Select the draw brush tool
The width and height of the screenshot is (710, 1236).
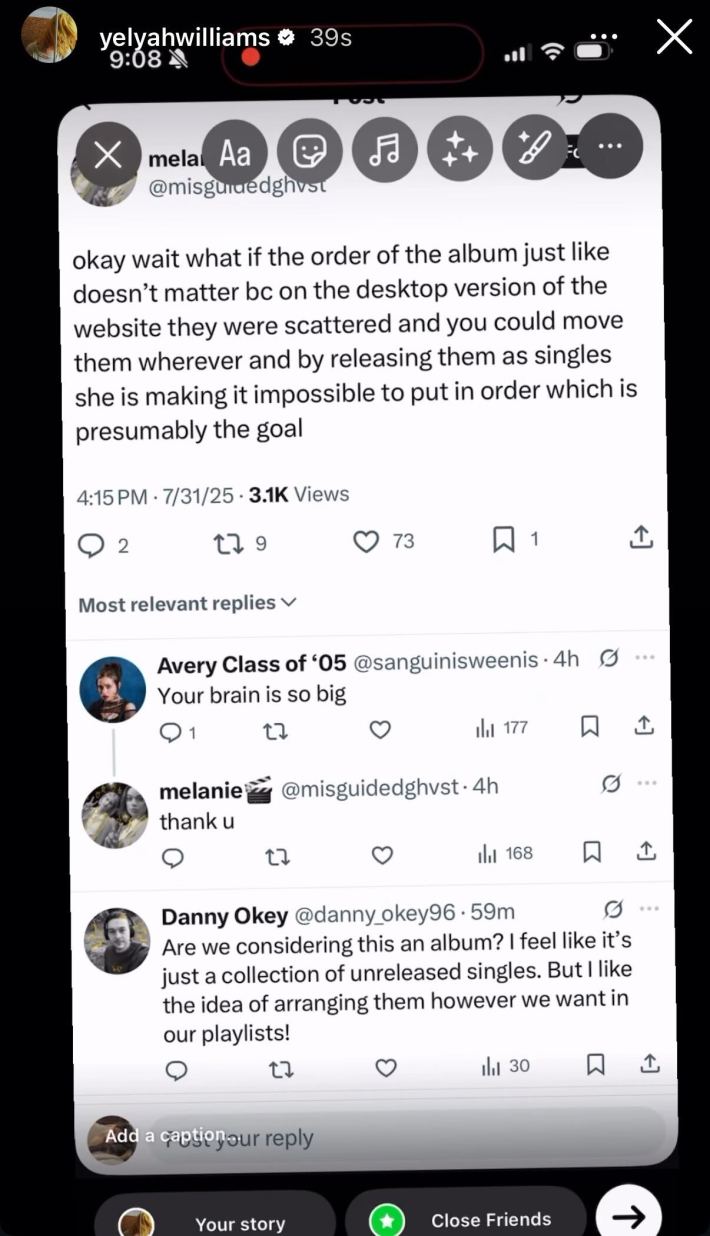pos(533,152)
